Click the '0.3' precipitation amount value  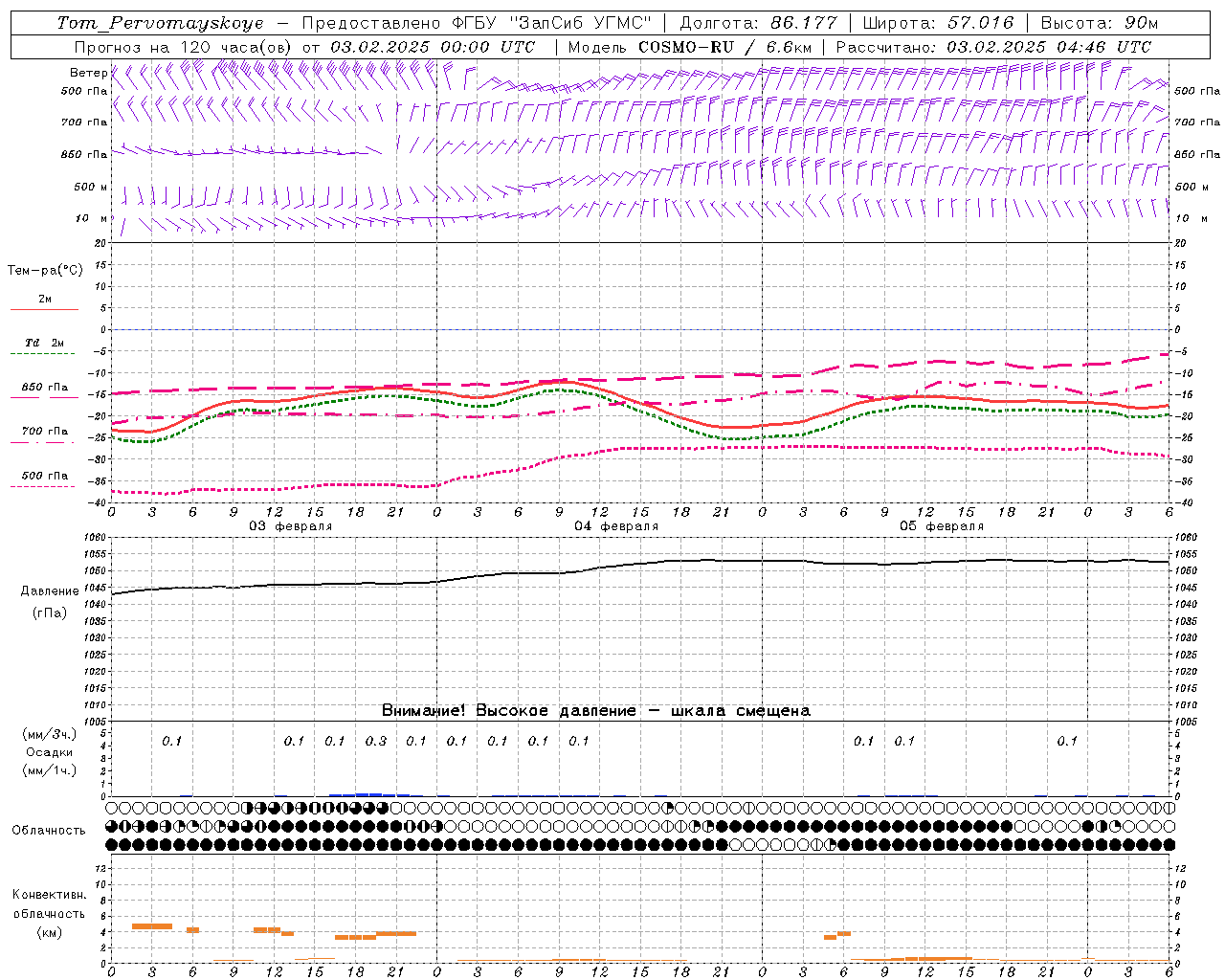[376, 742]
